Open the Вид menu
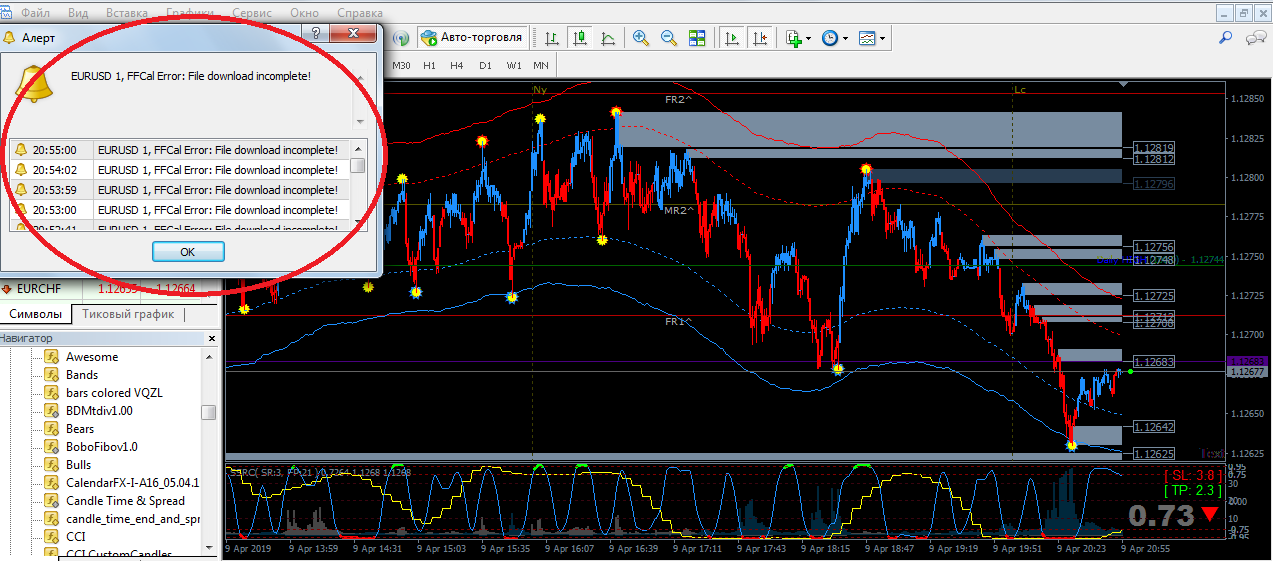 pos(78,14)
